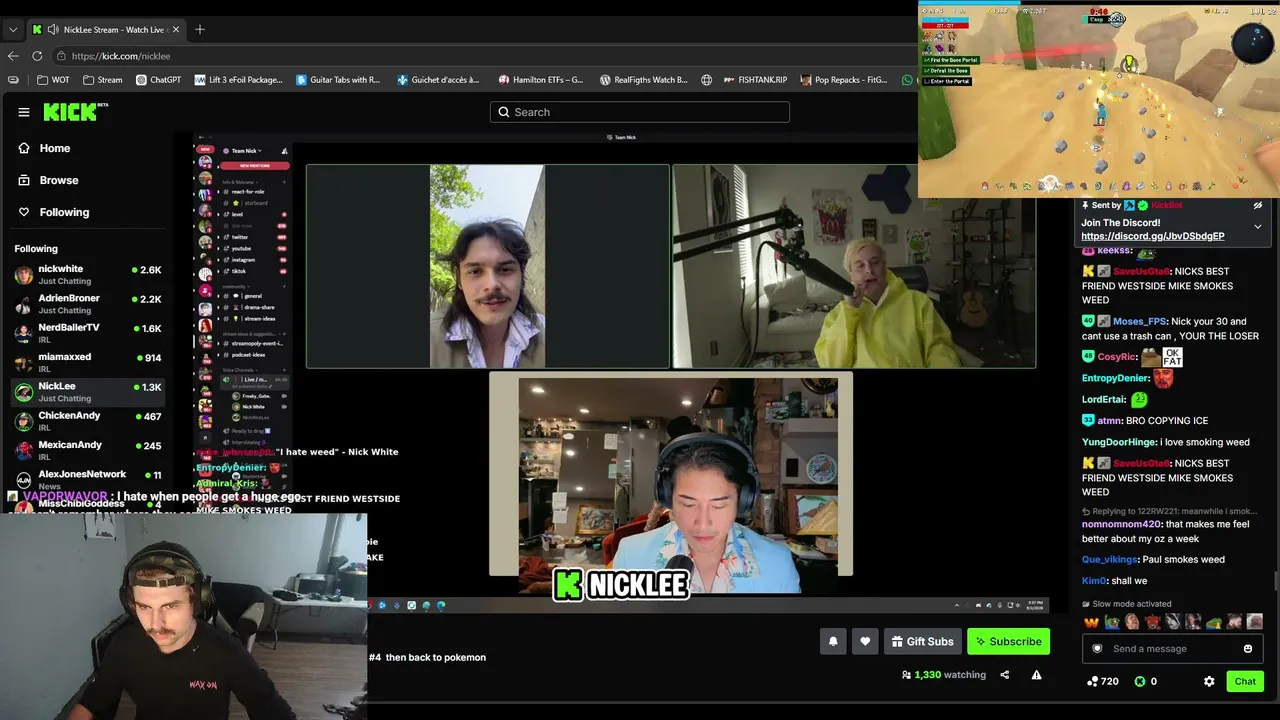Open Following in Kick sidebar
Viewport: 1280px width, 720px height.
click(x=54, y=212)
